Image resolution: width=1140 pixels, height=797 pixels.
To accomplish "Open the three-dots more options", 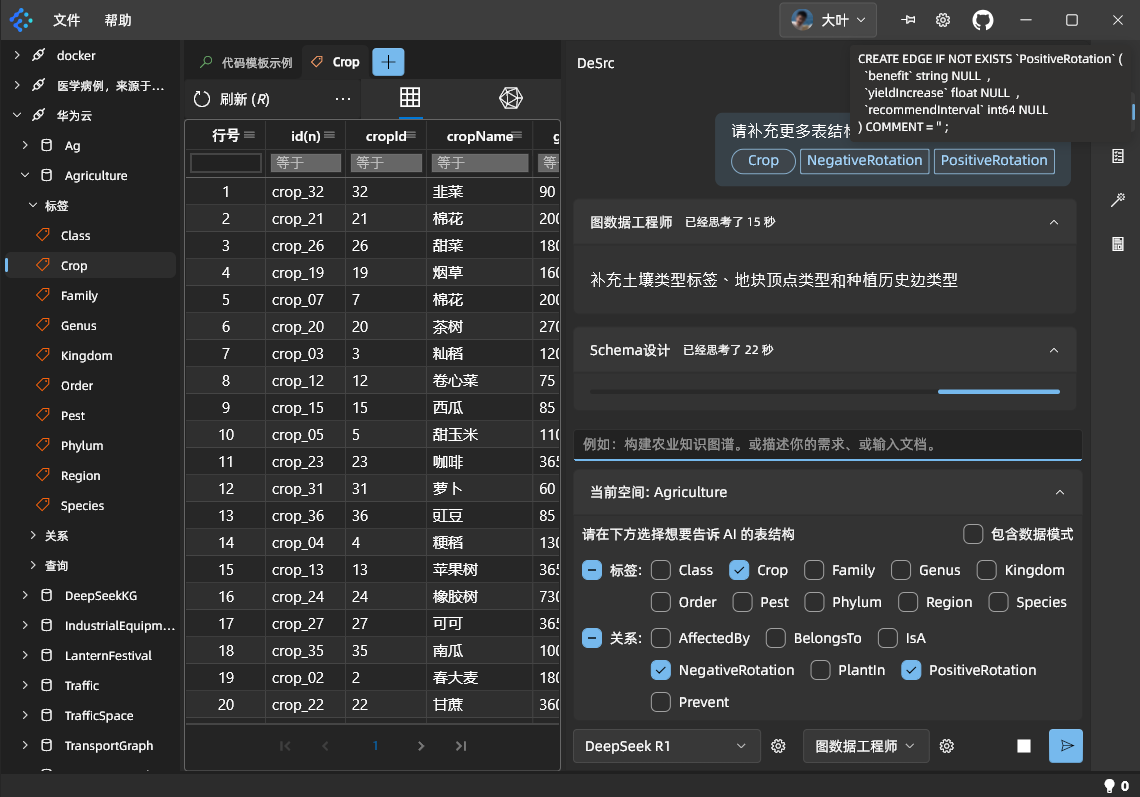I will (x=342, y=99).
